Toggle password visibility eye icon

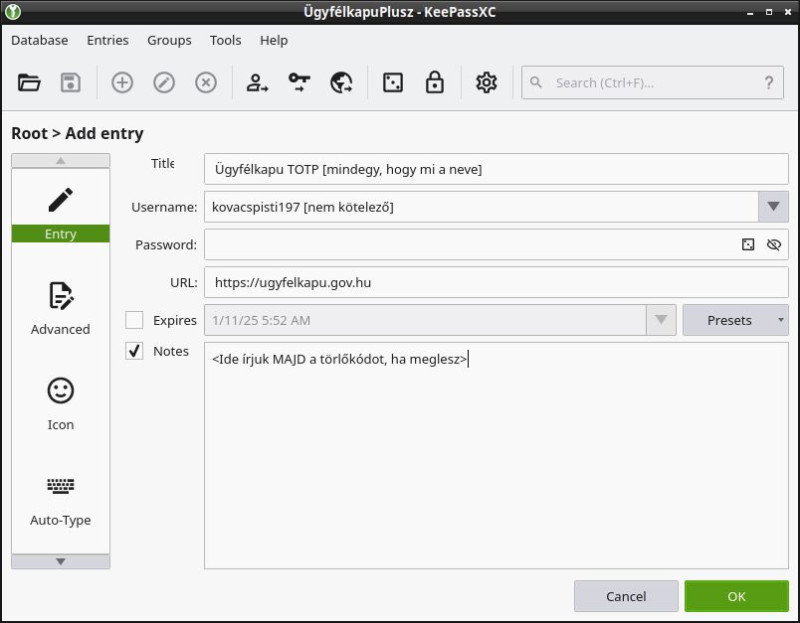(773, 244)
